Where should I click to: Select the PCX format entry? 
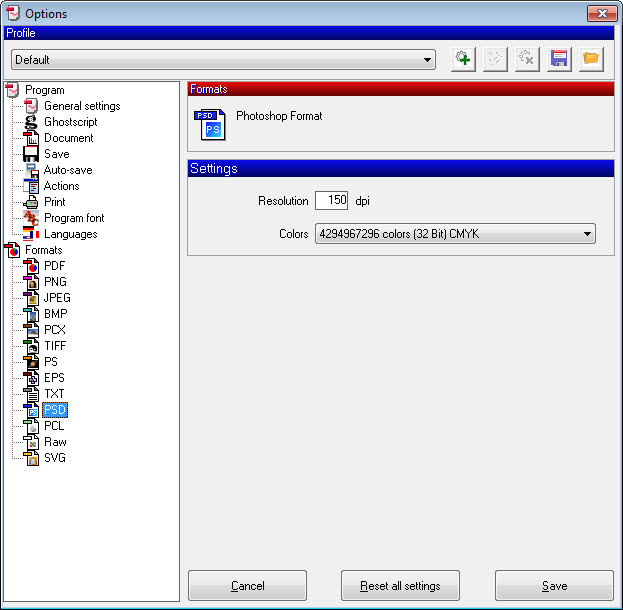[x=55, y=330]
